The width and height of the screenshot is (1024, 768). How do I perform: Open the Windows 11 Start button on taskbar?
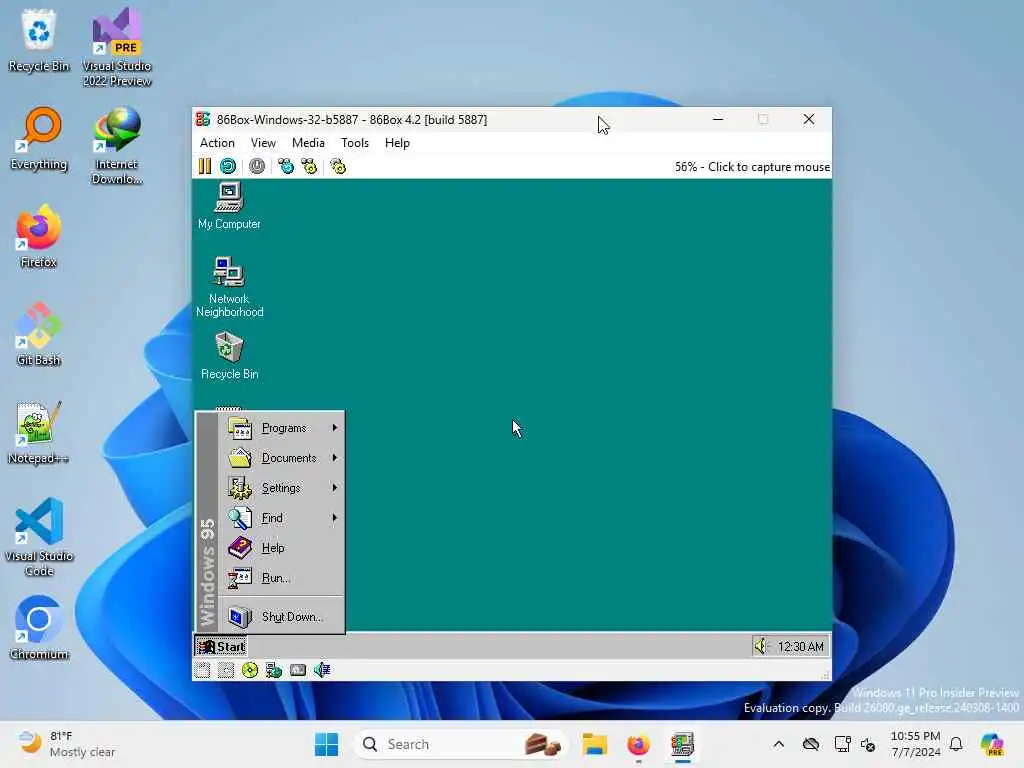point(327,744)
